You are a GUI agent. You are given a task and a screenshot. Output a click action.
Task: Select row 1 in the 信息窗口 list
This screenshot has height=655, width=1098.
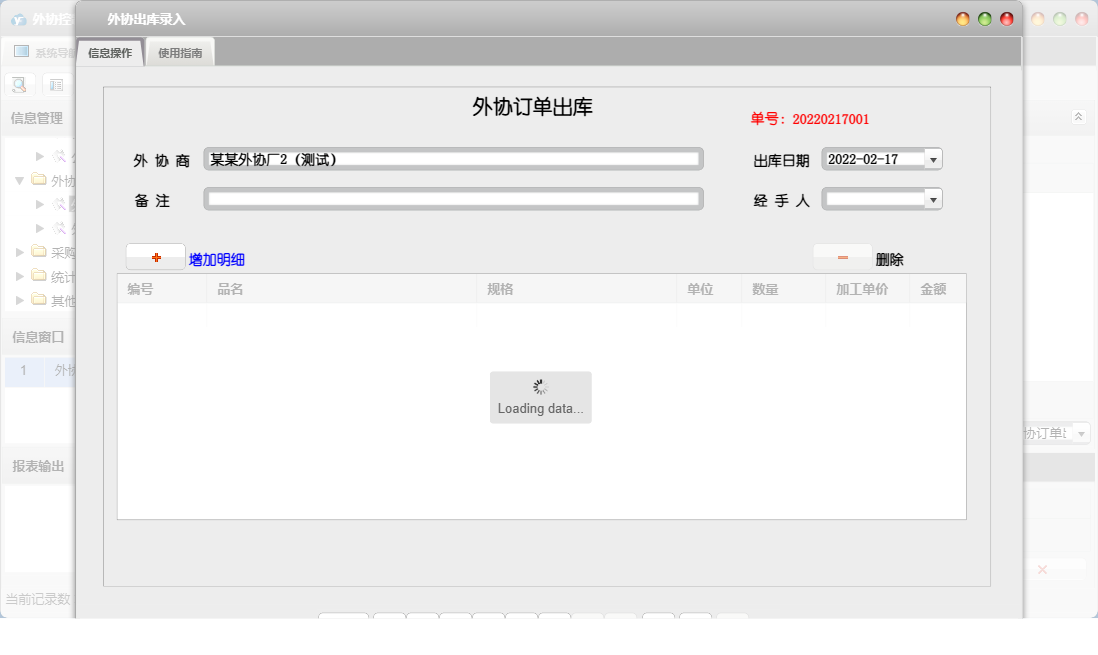(40, 371)
